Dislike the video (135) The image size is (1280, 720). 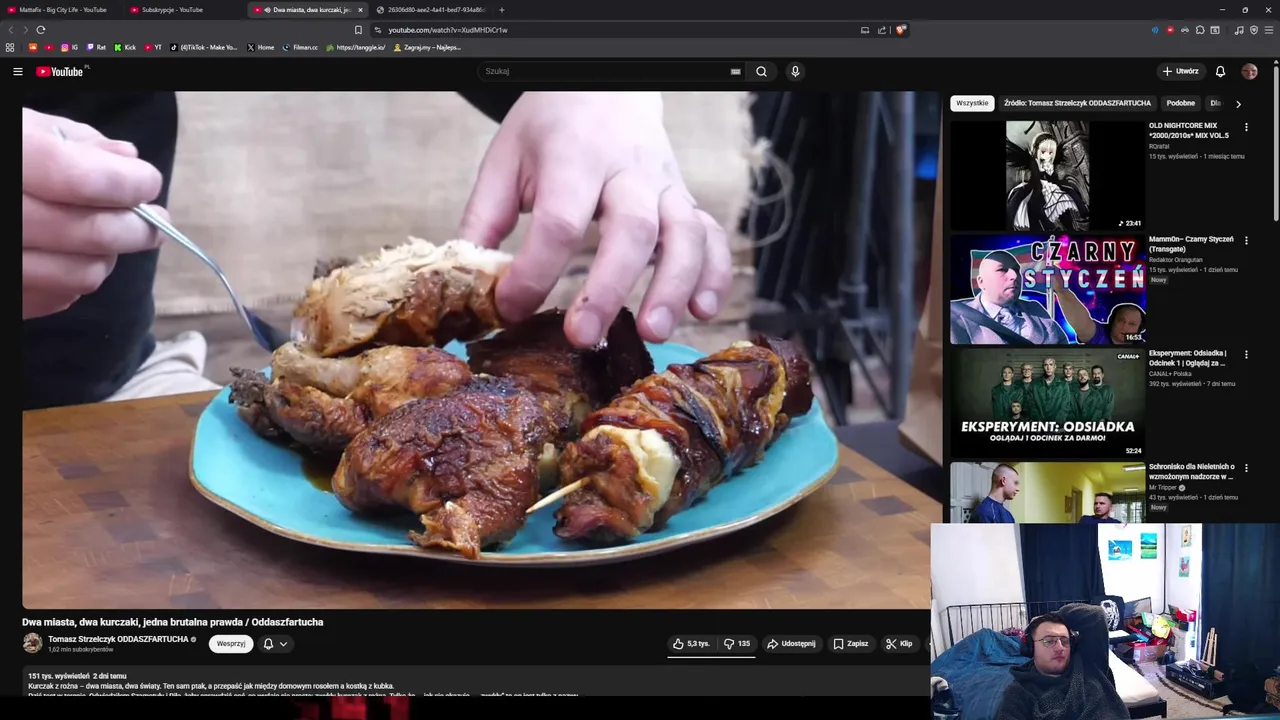click(738, 644)
